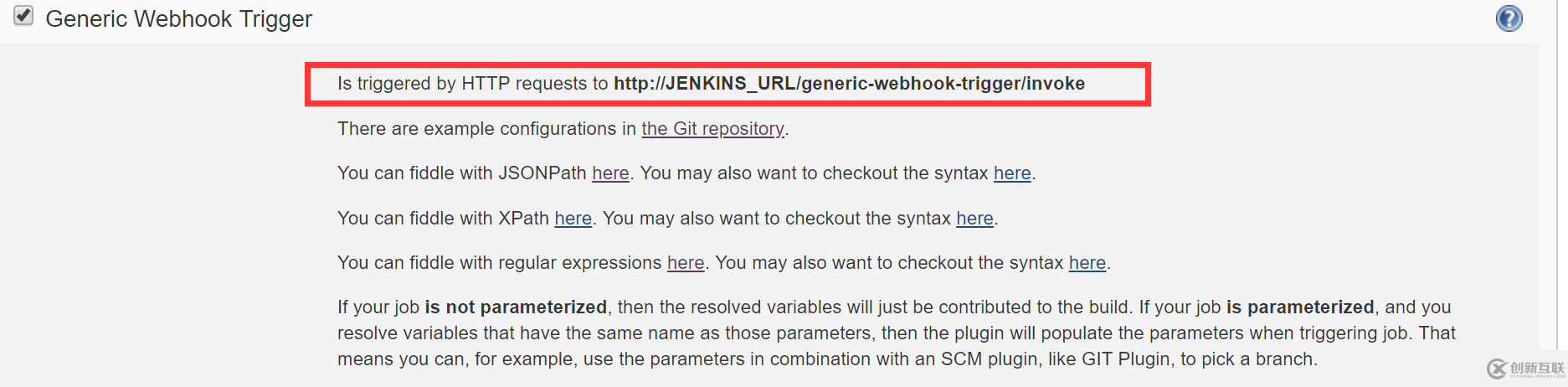Click "You can fiddle with JSONPath" text

[461, 173]
